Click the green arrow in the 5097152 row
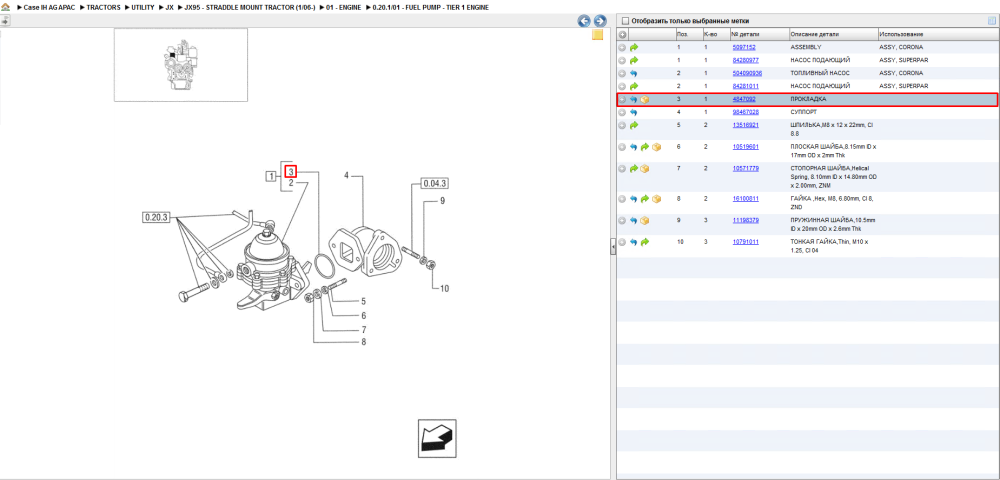Screen dimensions: 1000x480 [633, 47]
